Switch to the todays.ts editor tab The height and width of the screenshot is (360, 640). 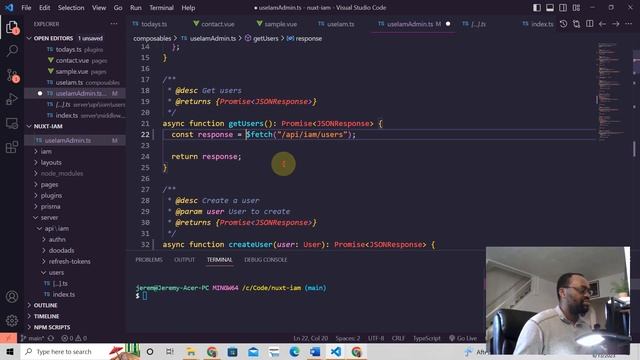150,24
